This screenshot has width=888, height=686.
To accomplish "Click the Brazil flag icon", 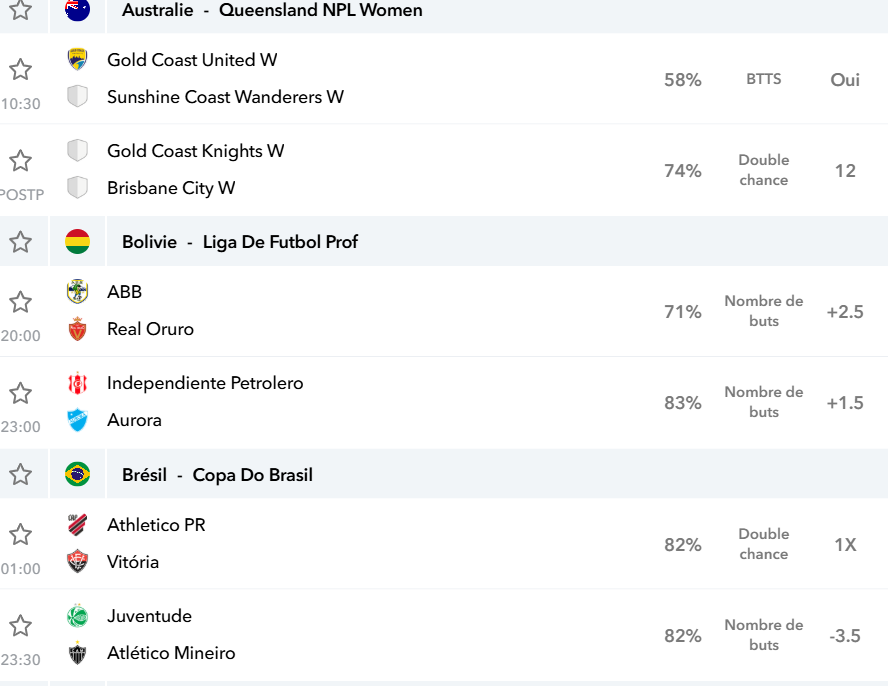I will point(78,474).
